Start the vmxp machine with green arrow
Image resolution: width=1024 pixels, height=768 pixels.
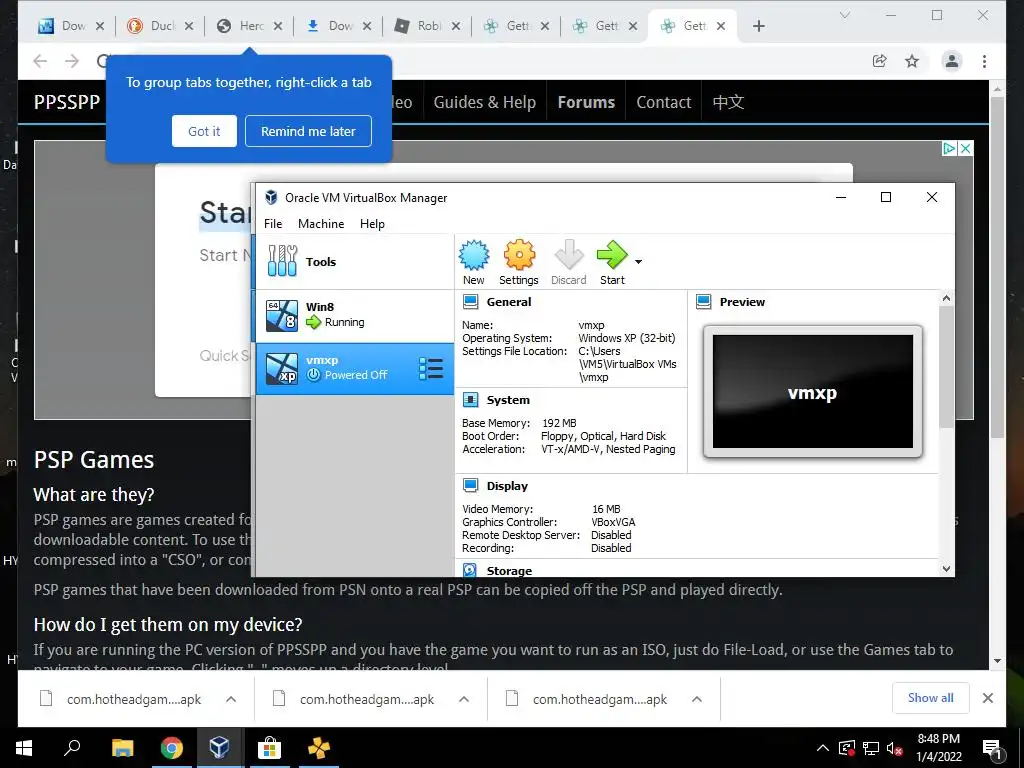click(612, 262)
